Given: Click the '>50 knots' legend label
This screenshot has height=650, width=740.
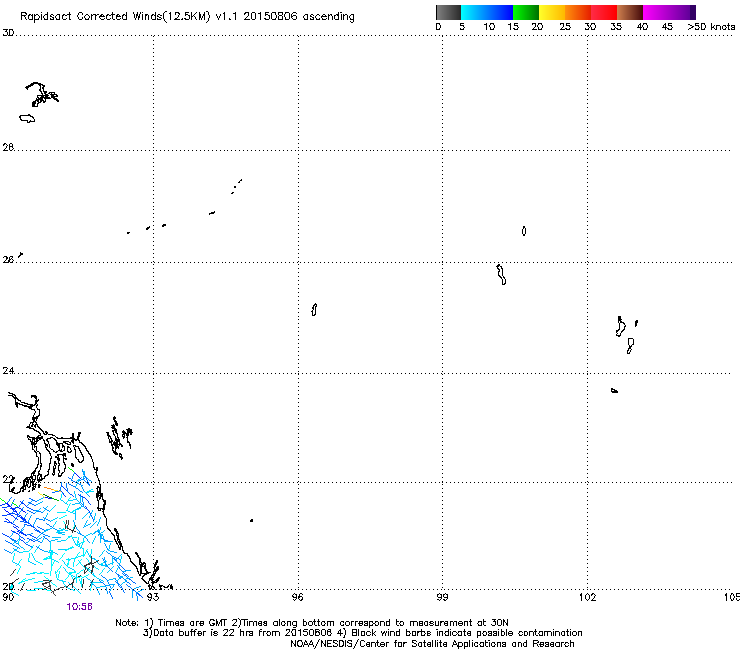Looking at the screenshot, I should point(711,27).
